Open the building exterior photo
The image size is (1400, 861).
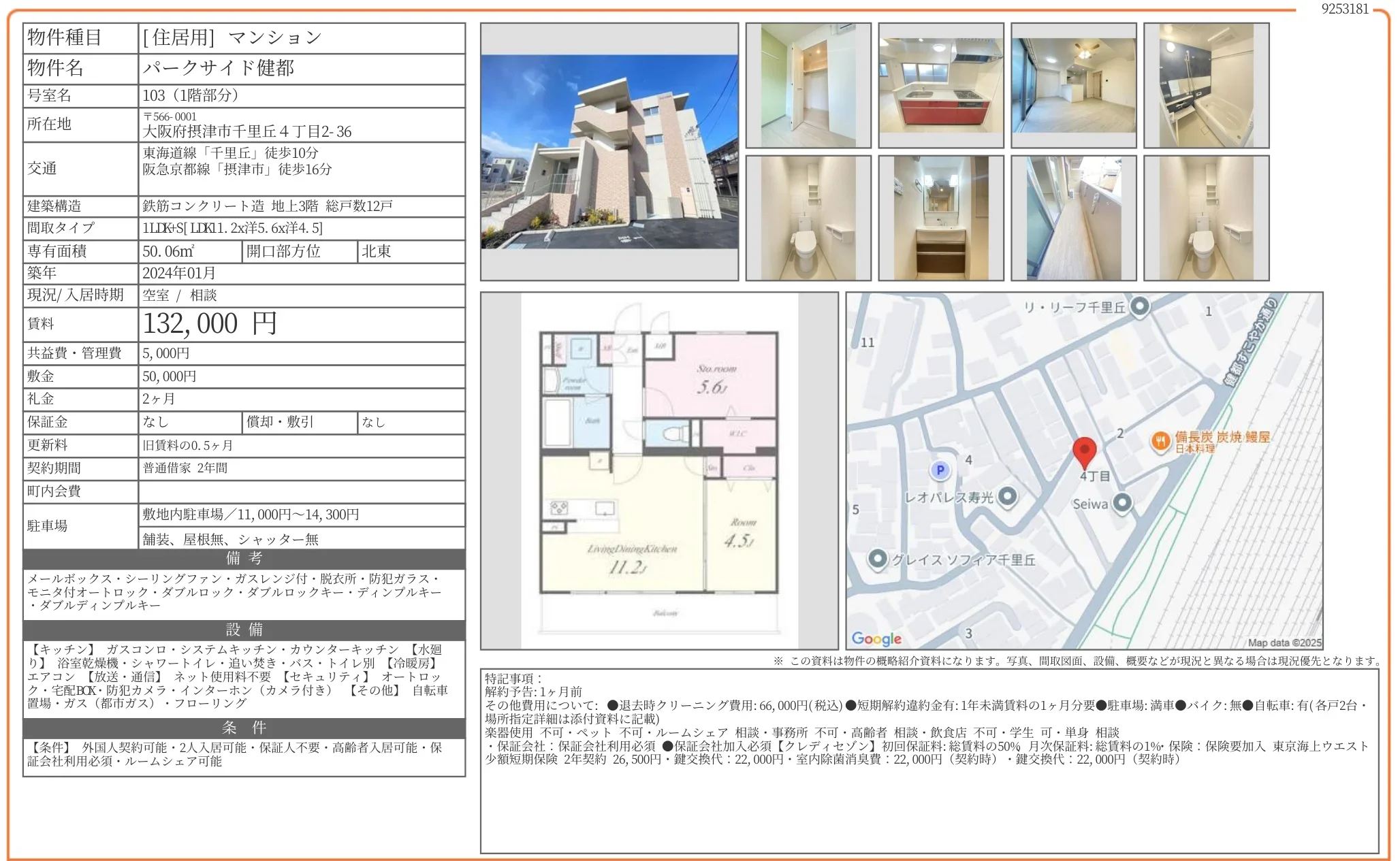point(609,153)
